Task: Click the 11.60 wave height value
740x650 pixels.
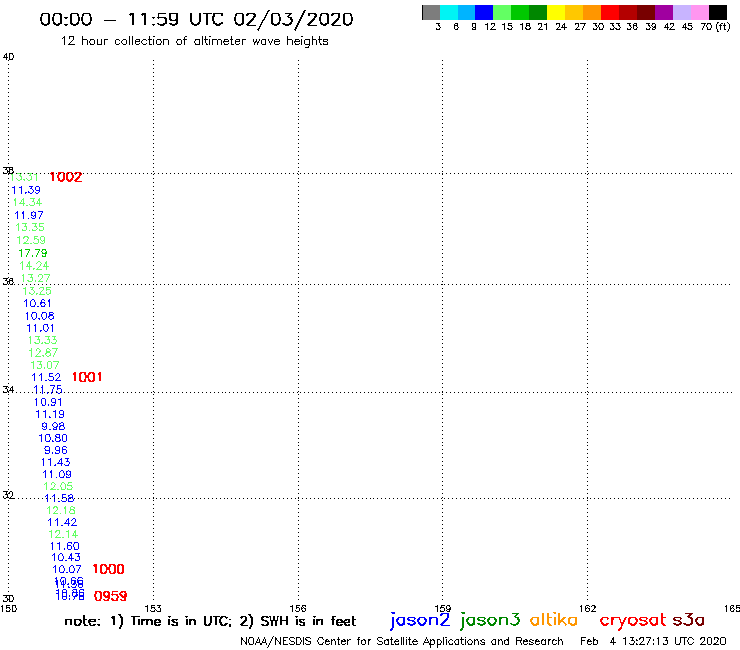Action: coord(65,546)
